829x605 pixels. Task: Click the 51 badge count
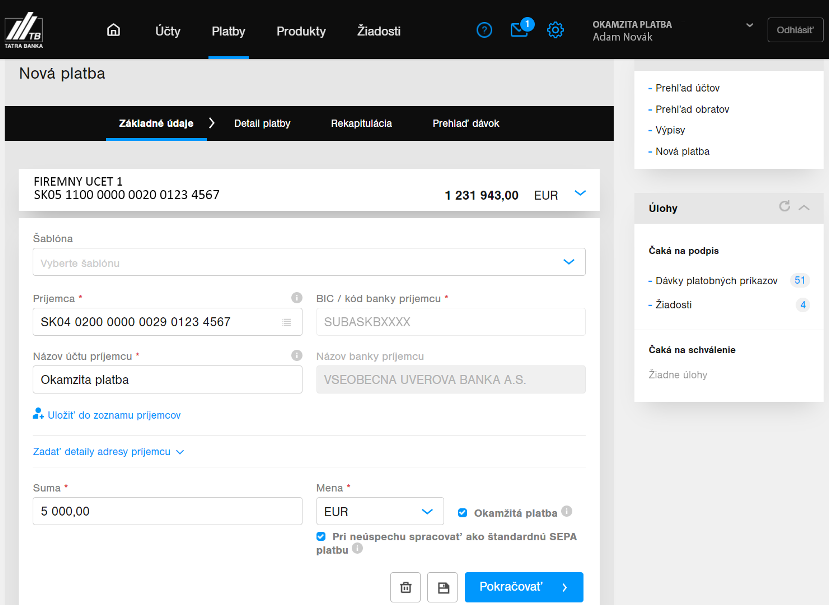click(x=799, y=280)
